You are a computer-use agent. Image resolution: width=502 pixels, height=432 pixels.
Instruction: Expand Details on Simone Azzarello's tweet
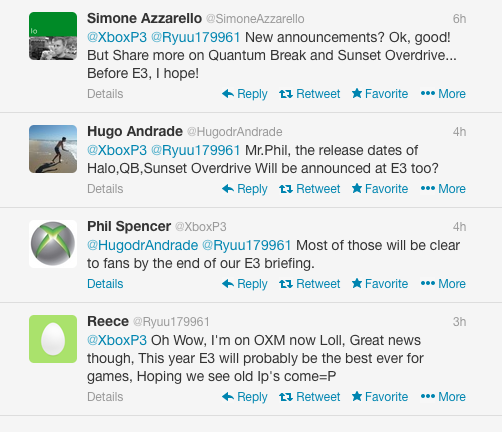105,94
